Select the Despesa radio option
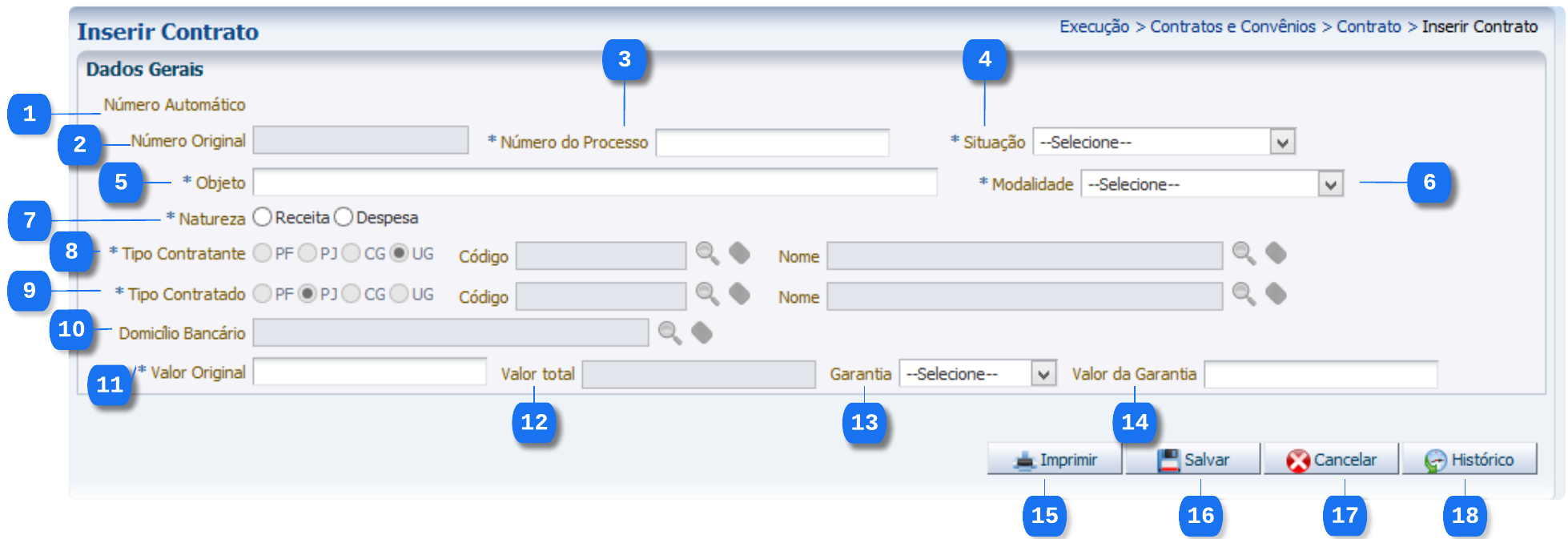 [x=344, y=217]
